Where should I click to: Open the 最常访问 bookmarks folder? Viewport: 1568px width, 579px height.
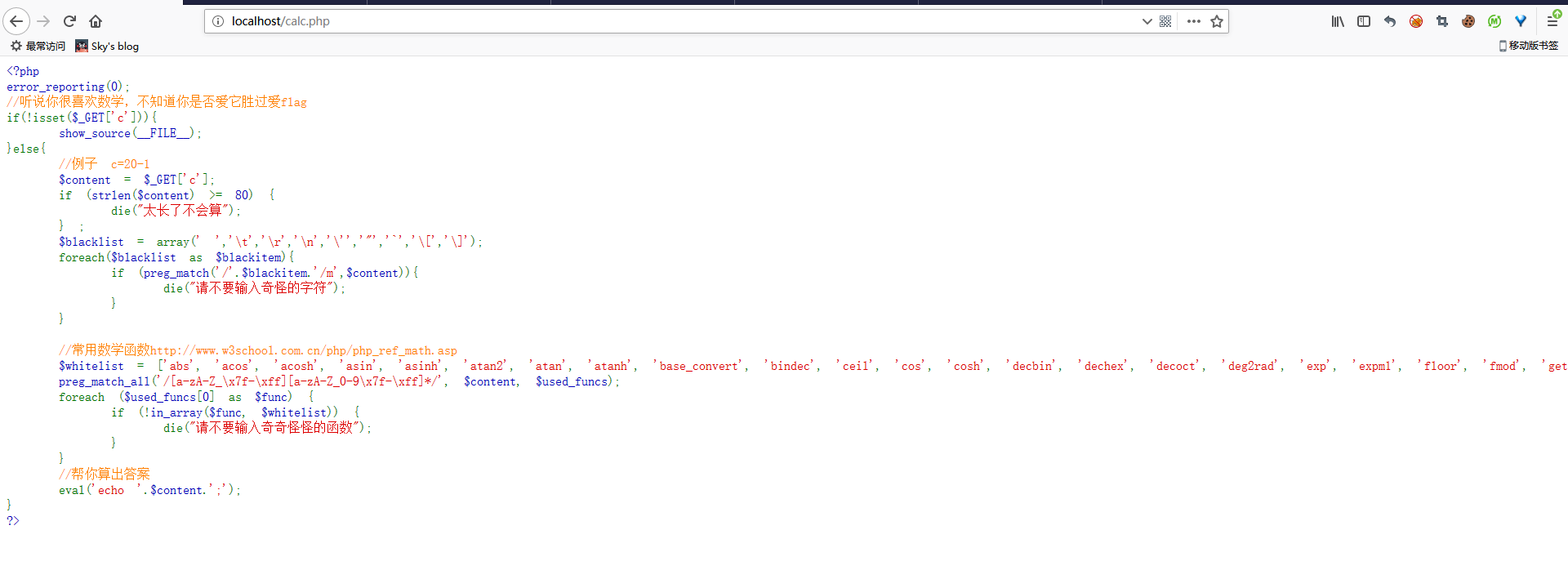pos(38,47)
